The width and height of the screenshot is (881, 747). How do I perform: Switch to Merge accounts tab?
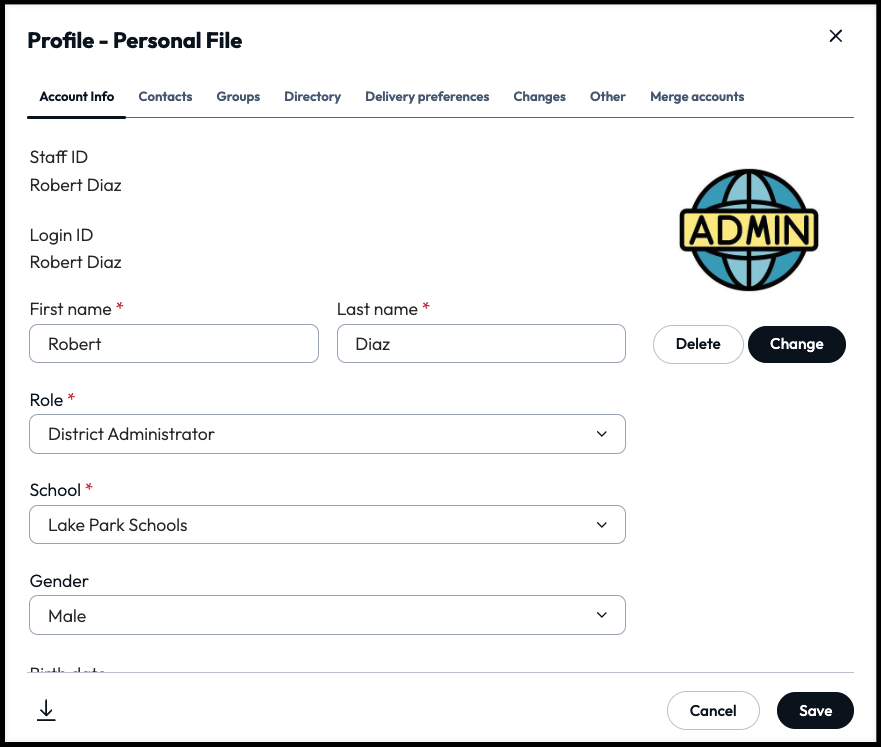point(697,97)
